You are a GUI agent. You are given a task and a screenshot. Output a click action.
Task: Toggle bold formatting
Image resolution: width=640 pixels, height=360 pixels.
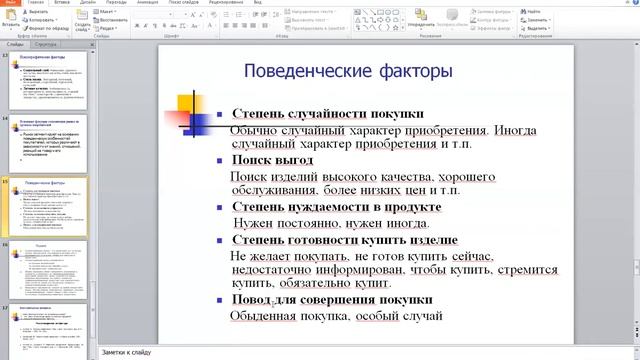[137, 26]
